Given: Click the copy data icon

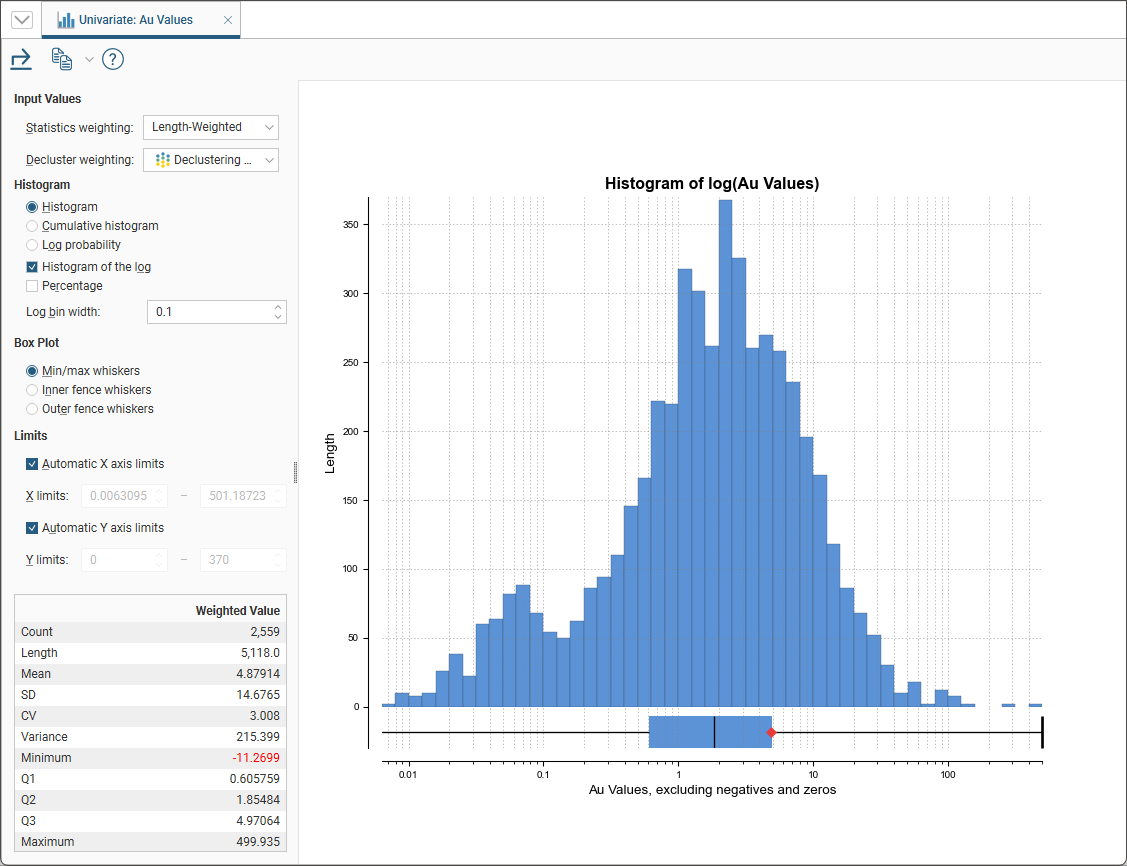Looking at the screenshot, I should (x=62, y=60).
